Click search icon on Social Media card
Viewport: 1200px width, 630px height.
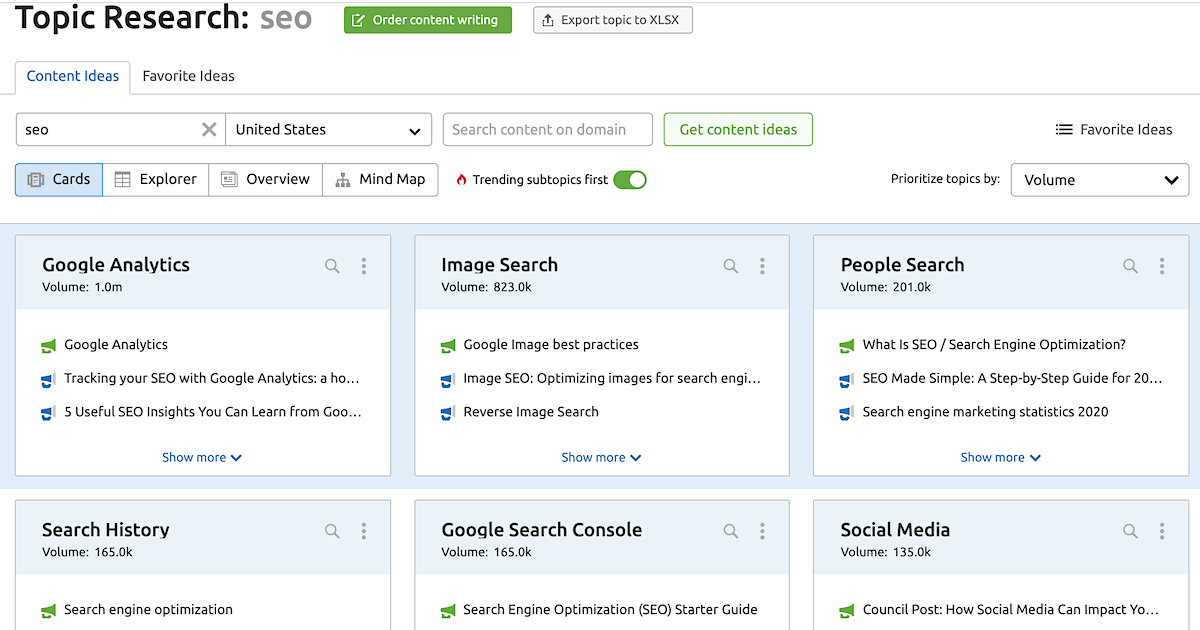click(x=1130, y=531)
